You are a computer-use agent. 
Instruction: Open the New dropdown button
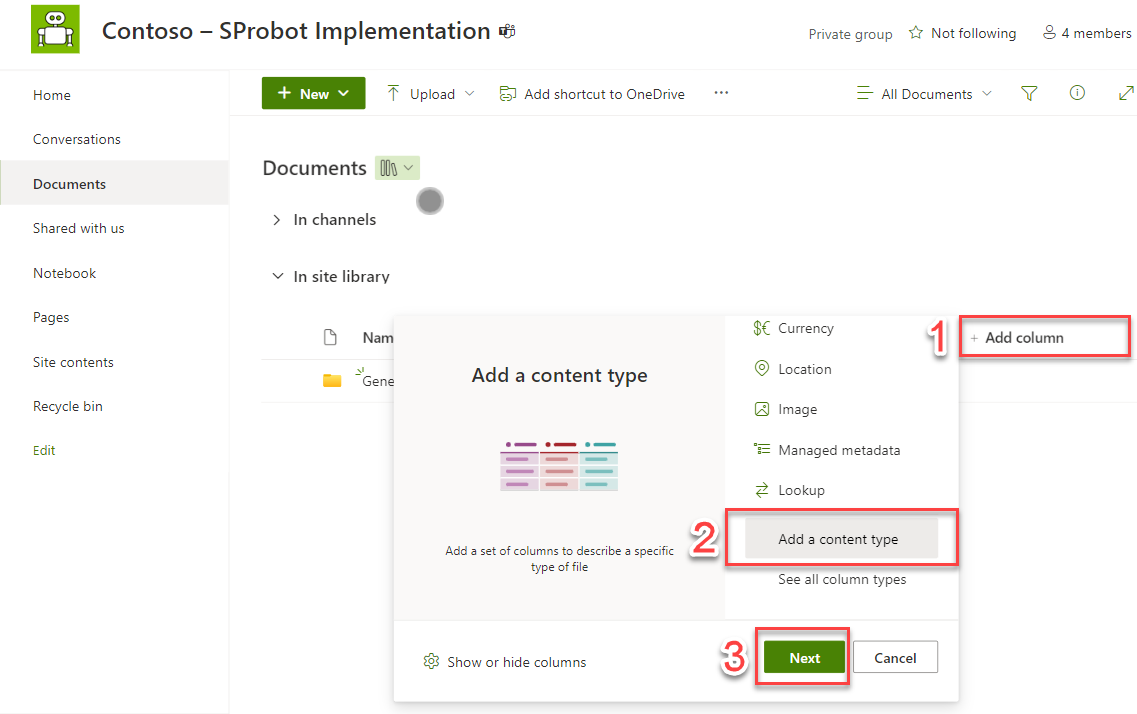pyautogui.click(x=313, y=94)
